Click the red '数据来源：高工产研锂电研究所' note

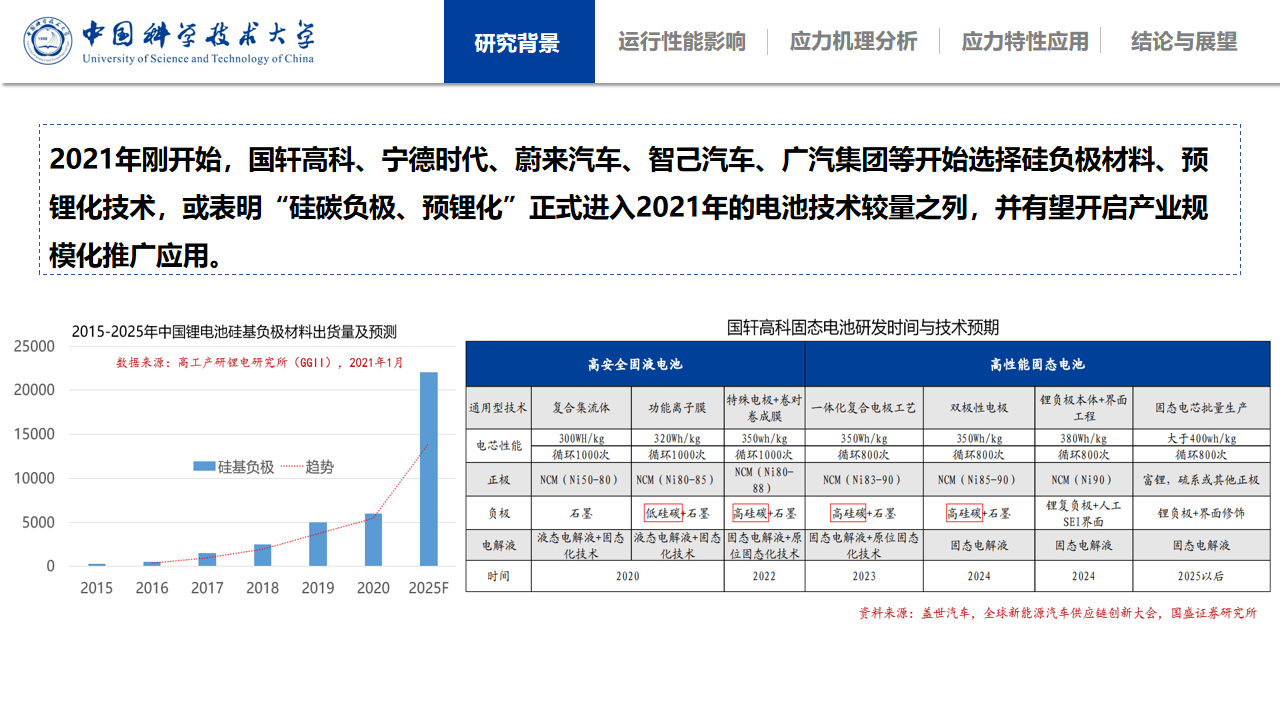click(260, 362)
